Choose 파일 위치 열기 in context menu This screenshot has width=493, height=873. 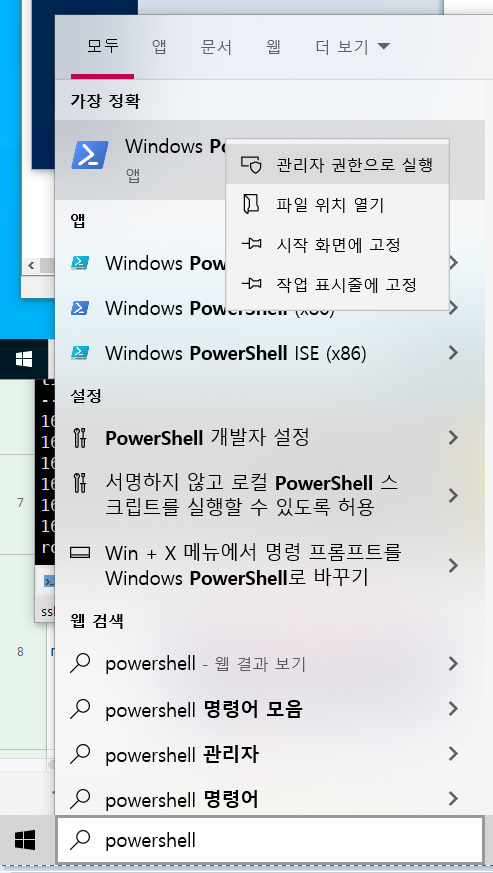click(x=338, y=205)
